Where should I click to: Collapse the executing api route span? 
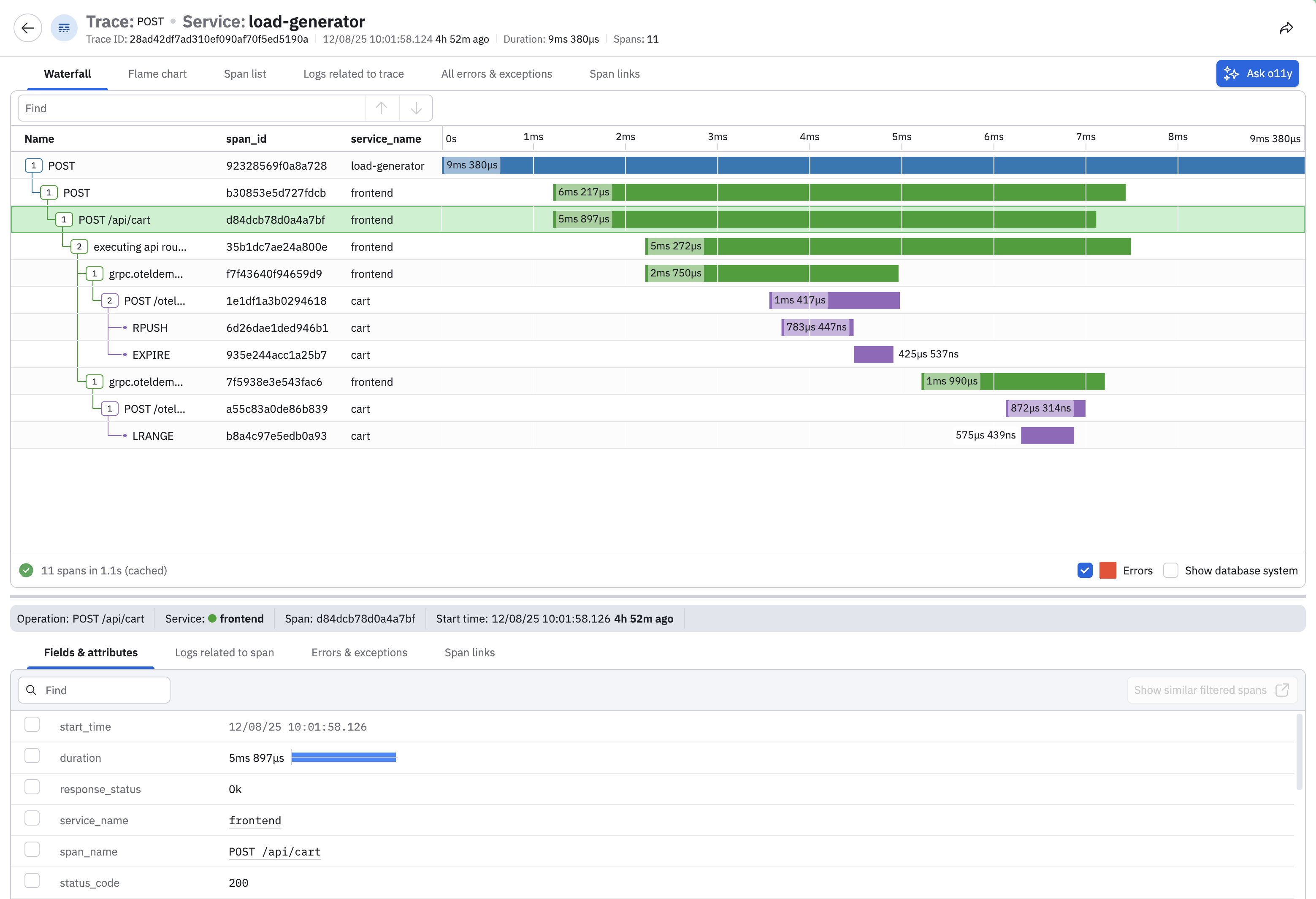pos(79,247)
